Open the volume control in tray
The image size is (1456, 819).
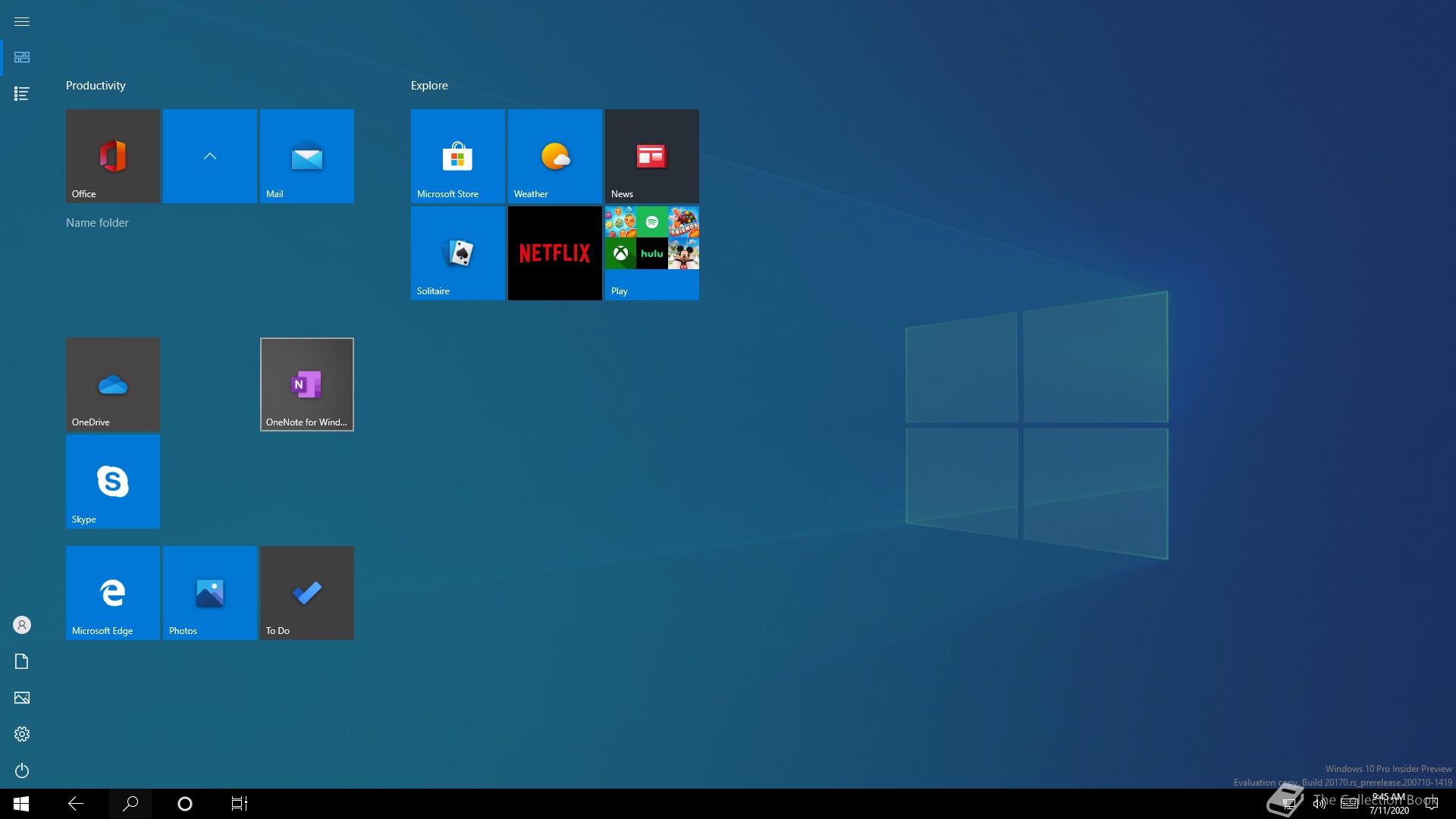tap(1319, 804)
